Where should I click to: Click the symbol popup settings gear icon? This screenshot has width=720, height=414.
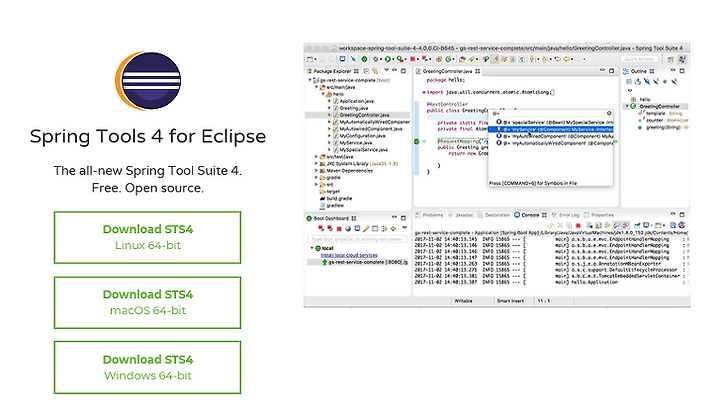(609, 113)
